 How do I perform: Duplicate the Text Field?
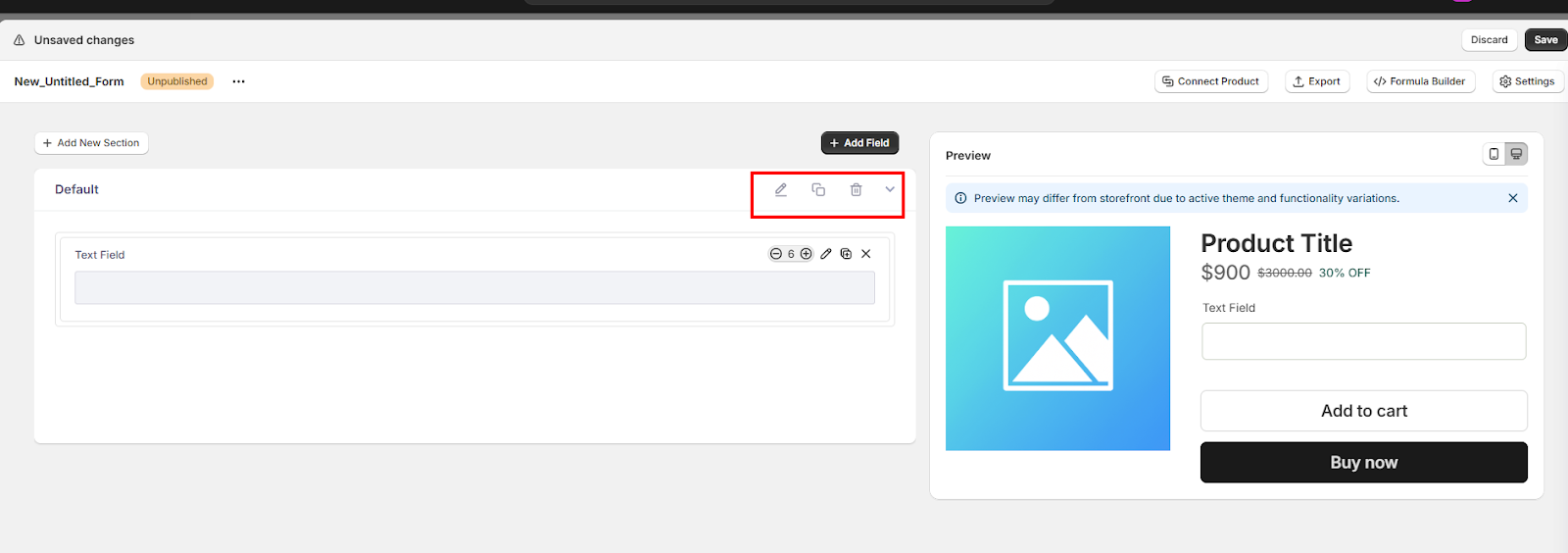[x=846, y=254]
